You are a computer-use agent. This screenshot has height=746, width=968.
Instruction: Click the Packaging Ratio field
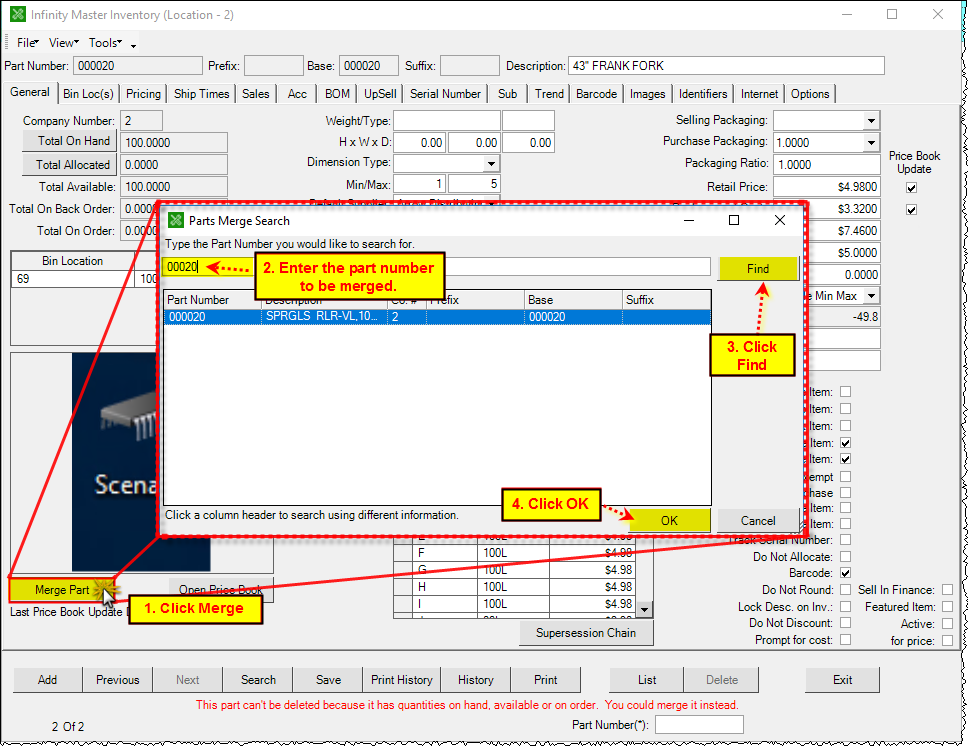click(827, 165)
